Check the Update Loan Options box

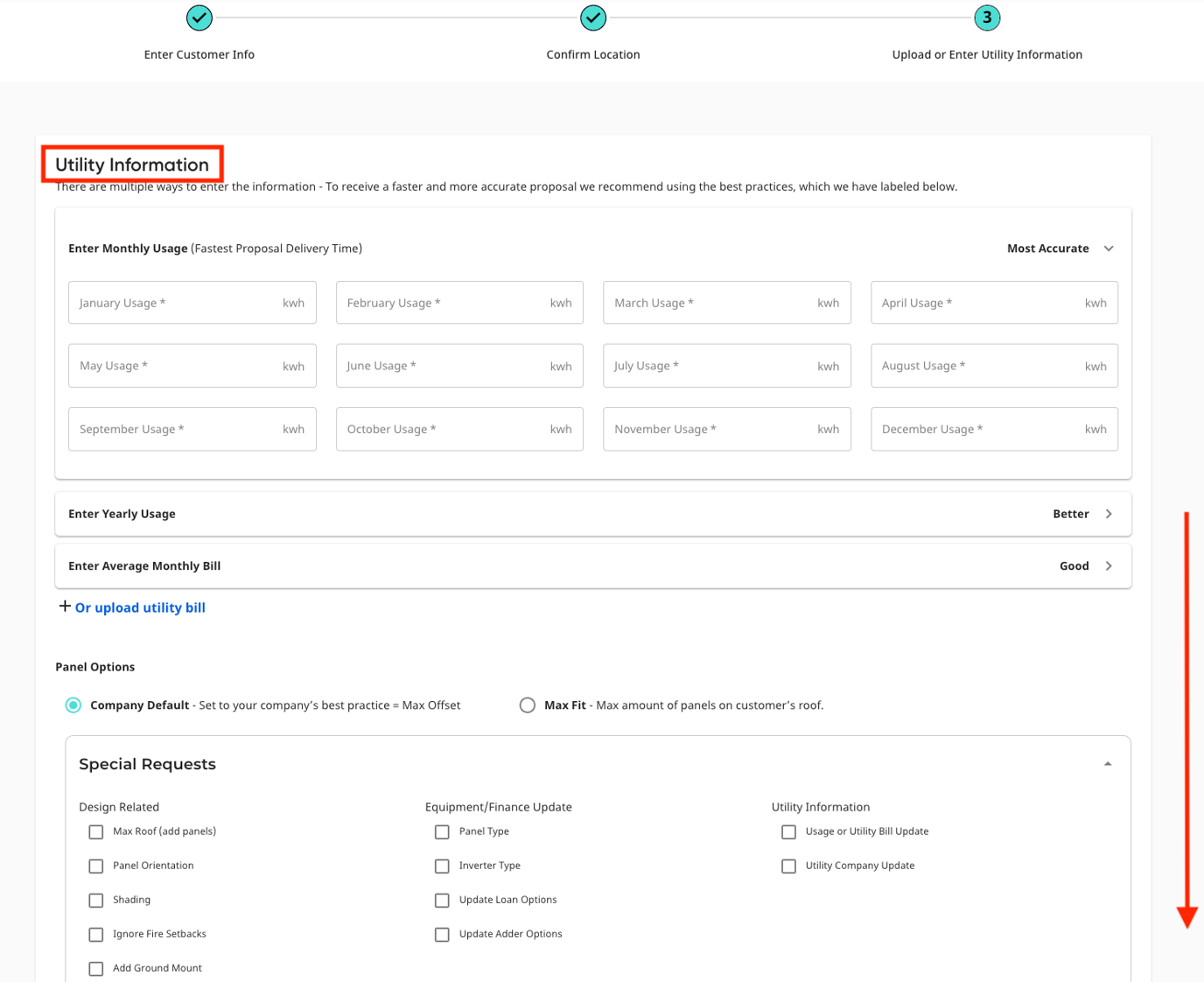pyautogui.click(x=442, y=900)
